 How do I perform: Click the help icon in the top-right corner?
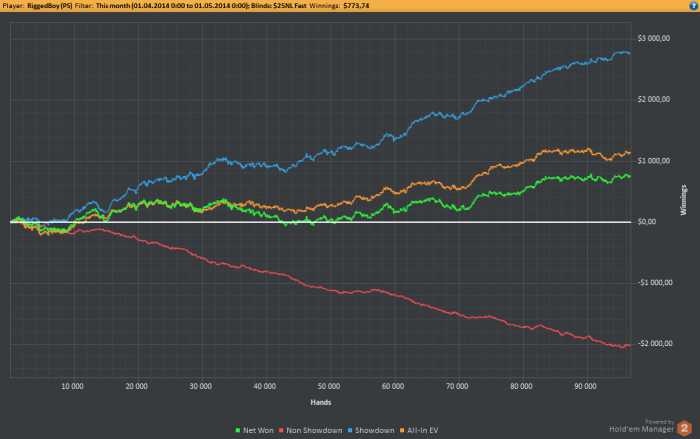[x=695, y=5]
